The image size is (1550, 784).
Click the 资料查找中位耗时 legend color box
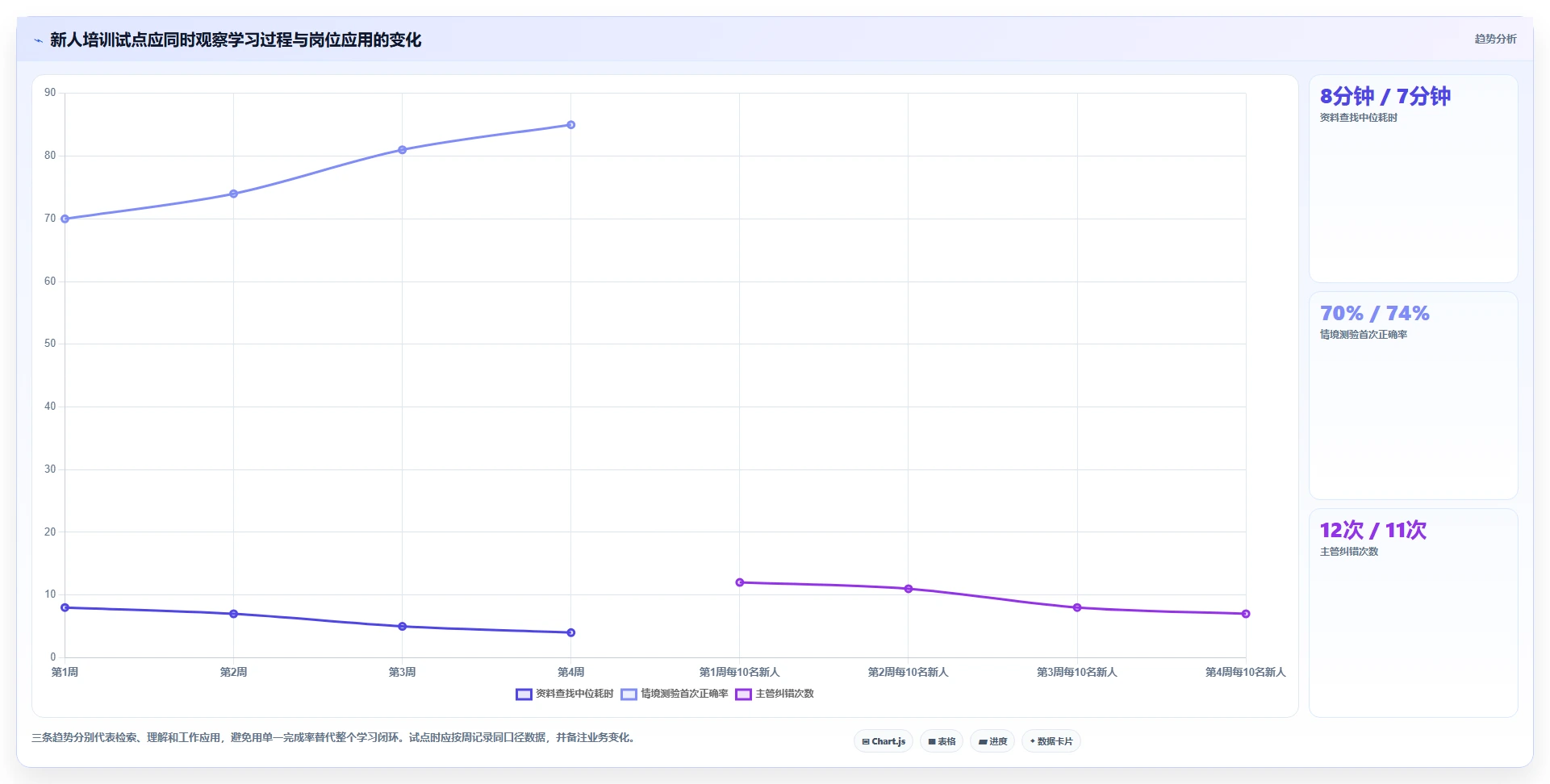524,694
